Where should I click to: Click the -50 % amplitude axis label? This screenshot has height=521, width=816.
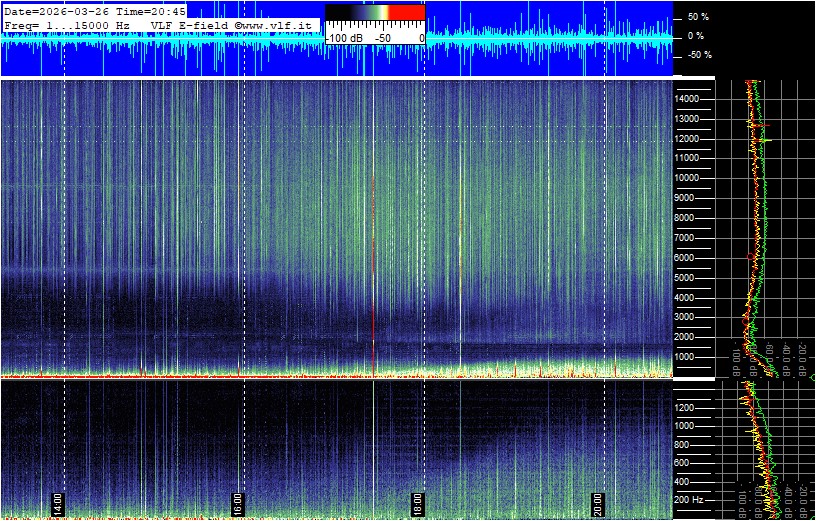(x=698, y=55)
